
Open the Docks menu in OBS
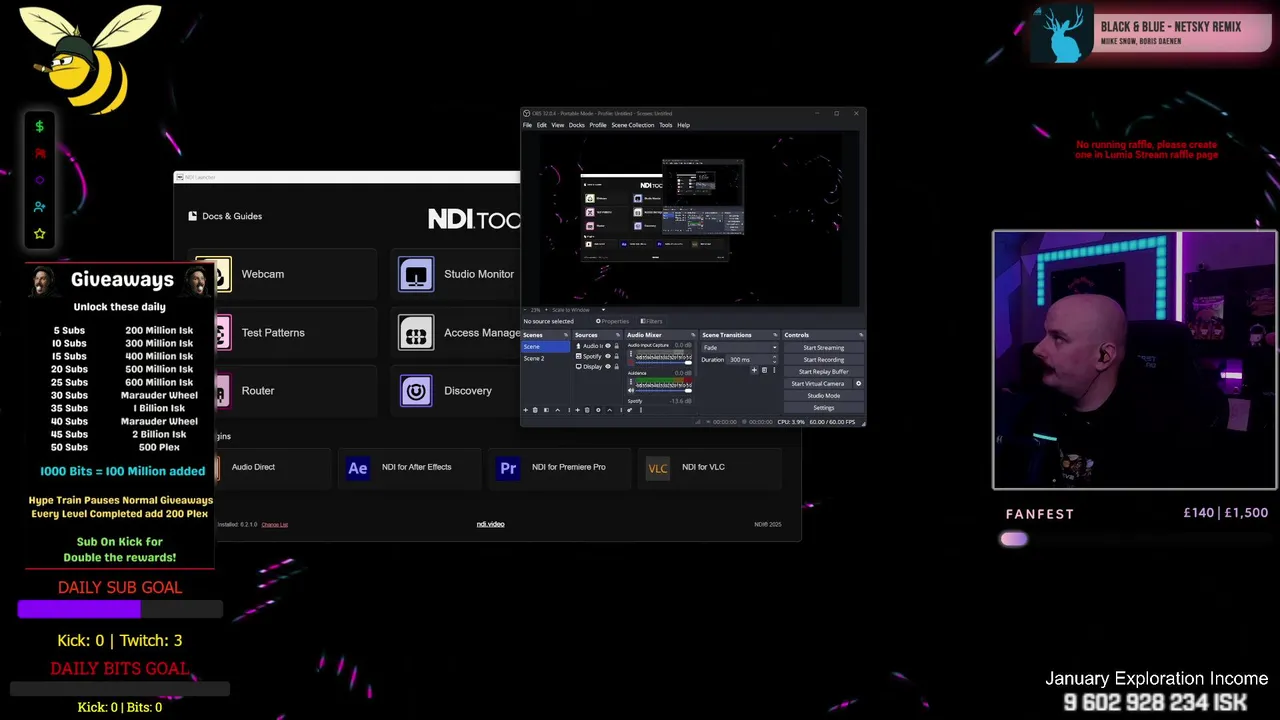click(x=577, y=125)
